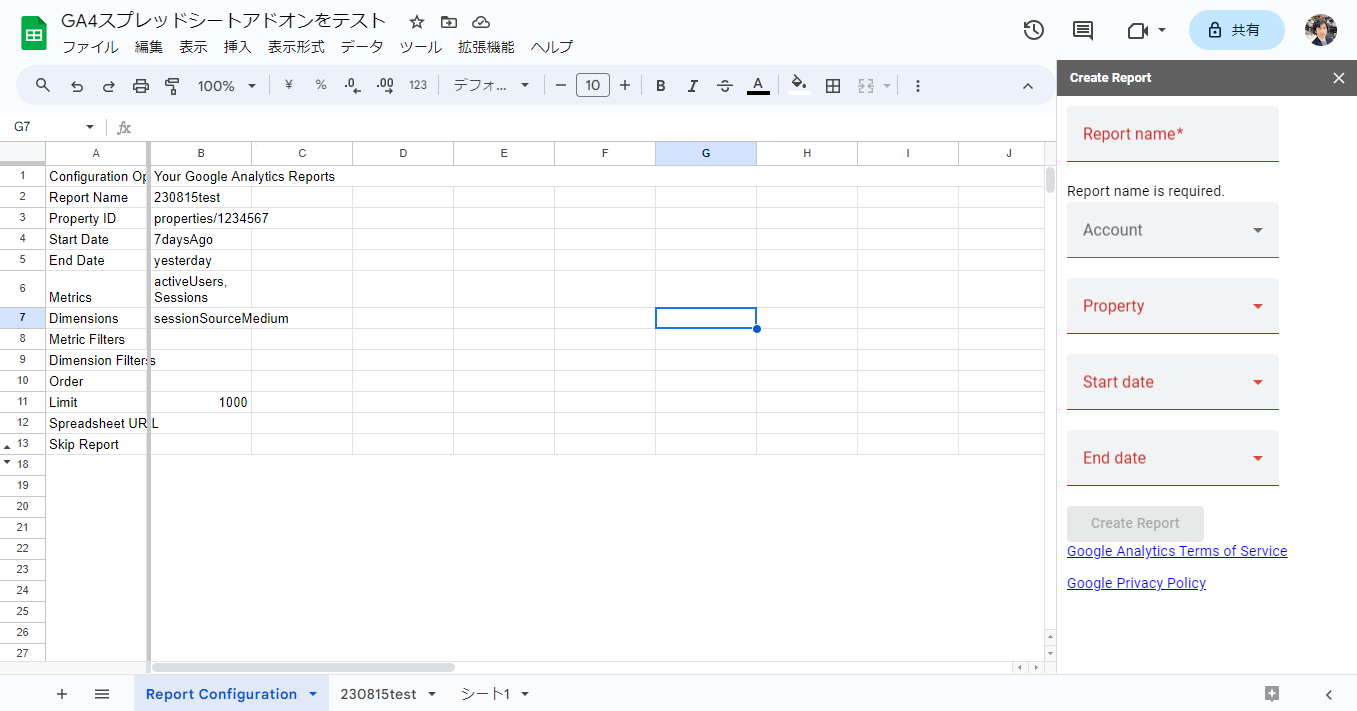Image resolution: width=1357 pixels, height=711 pixels.
Task: Click the Create Report button
Action: (x=1135, y=523)
